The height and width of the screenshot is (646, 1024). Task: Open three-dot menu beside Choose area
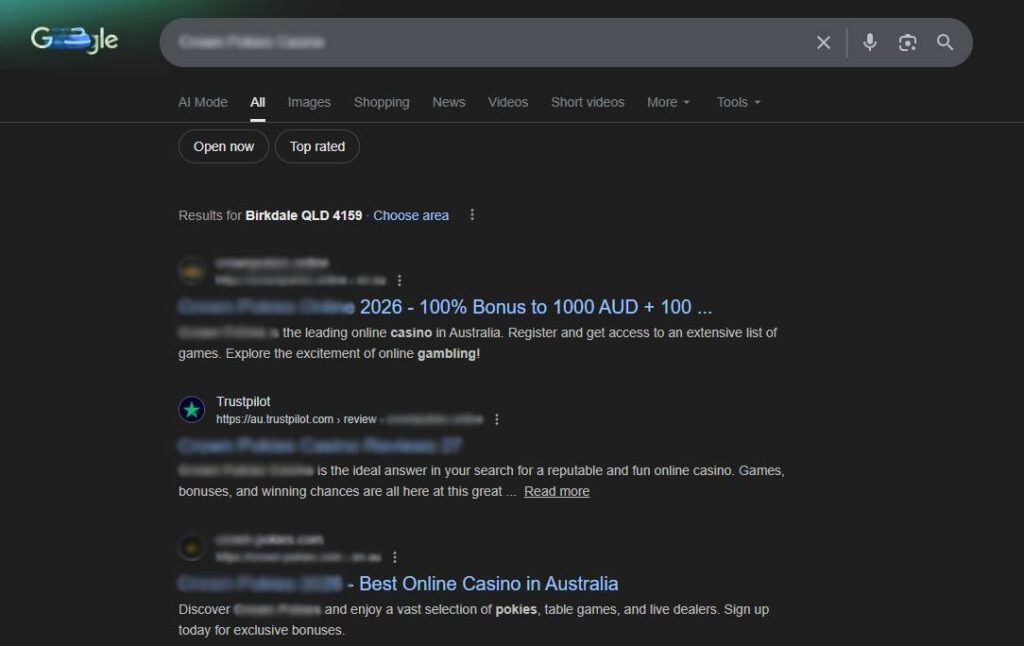click(x=472, y=215)
